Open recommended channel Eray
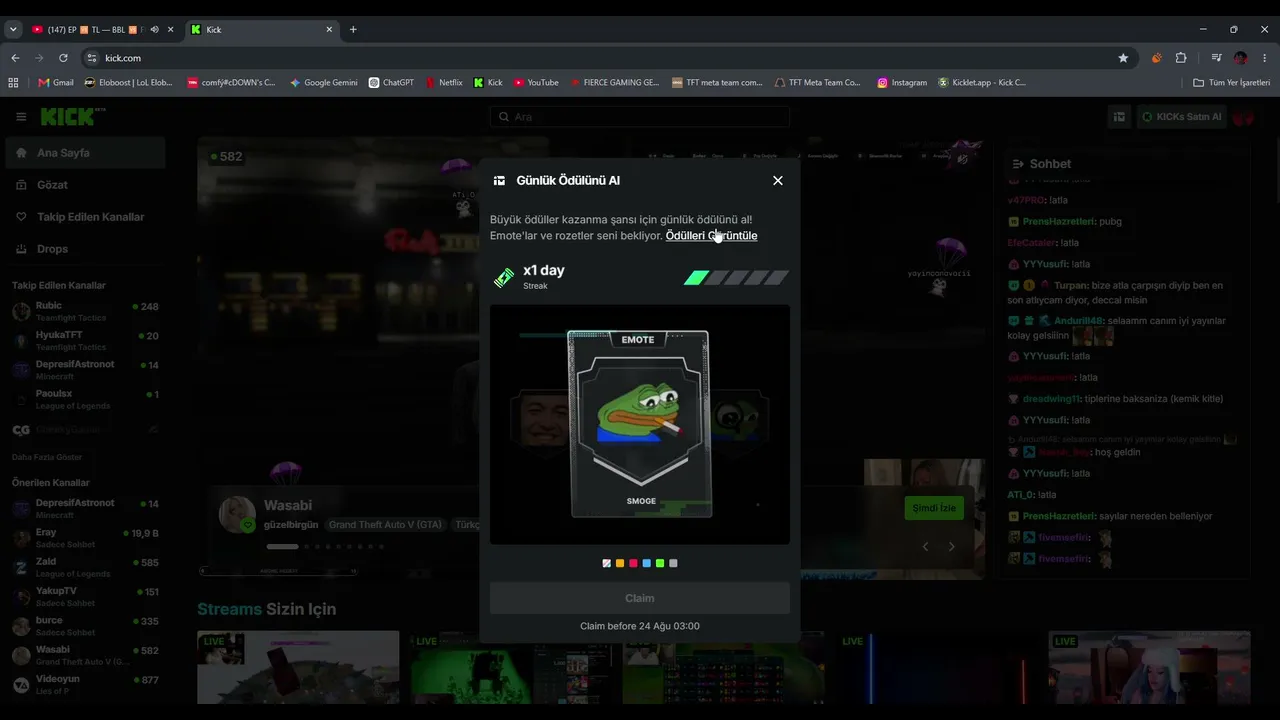 (x=85, y=537)
